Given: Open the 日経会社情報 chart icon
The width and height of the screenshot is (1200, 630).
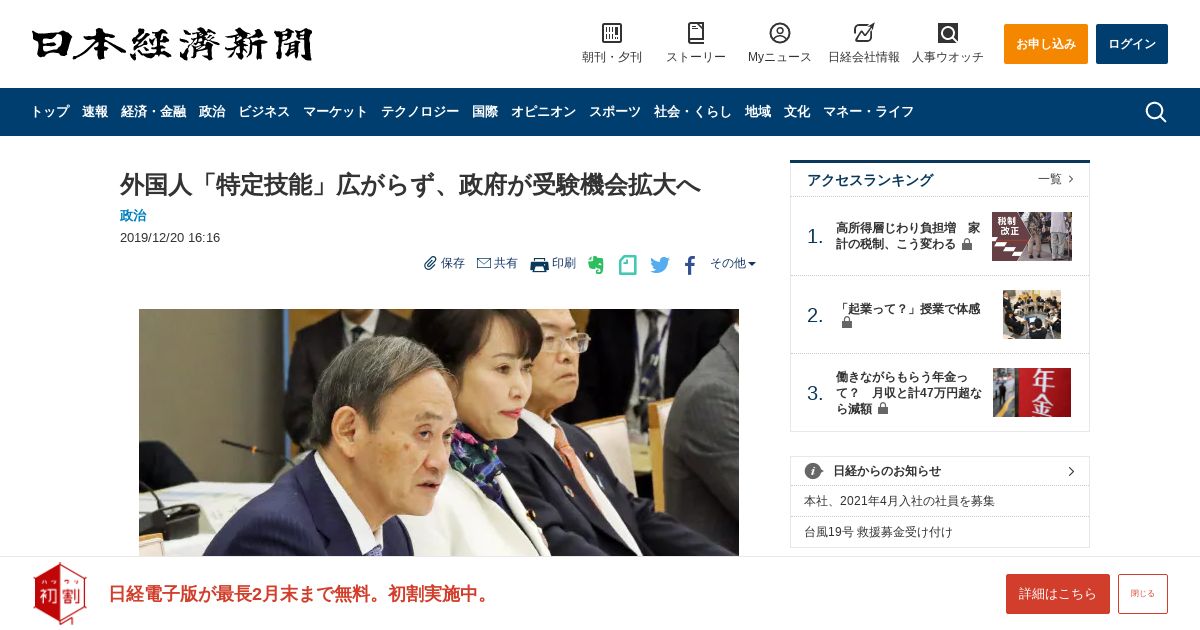Looking at the screenshot, I should tap(864, 33).
